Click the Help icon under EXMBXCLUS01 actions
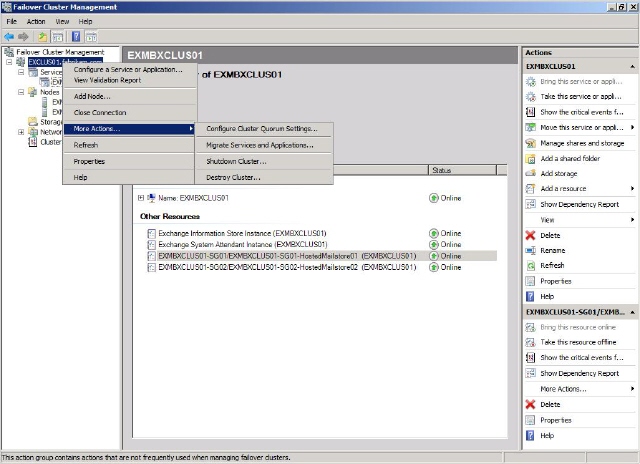 (x=530, y=296)
